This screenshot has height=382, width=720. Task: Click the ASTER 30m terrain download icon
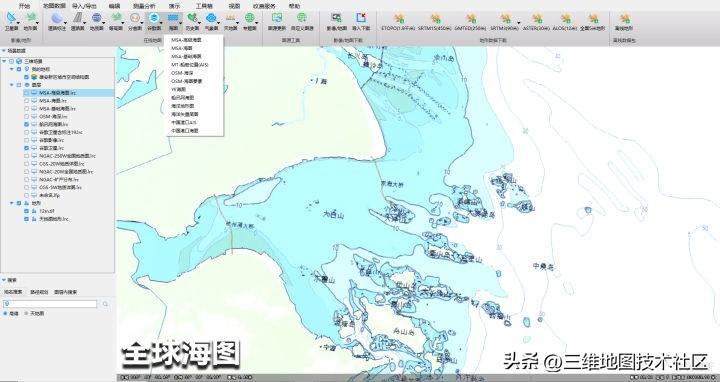point(537,18)
